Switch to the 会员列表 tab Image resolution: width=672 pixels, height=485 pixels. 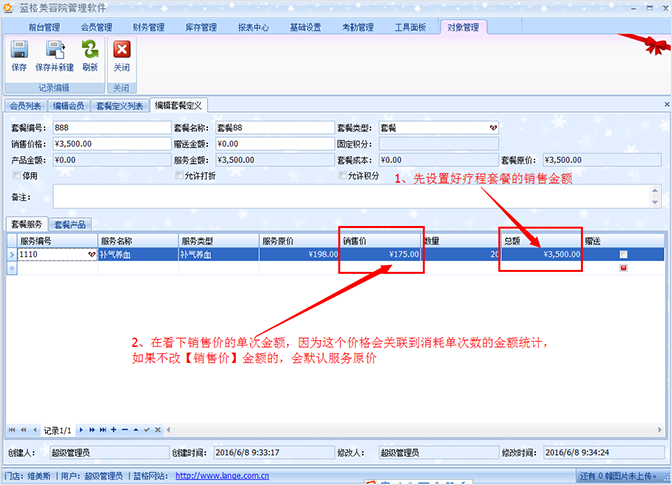point(27,105)
